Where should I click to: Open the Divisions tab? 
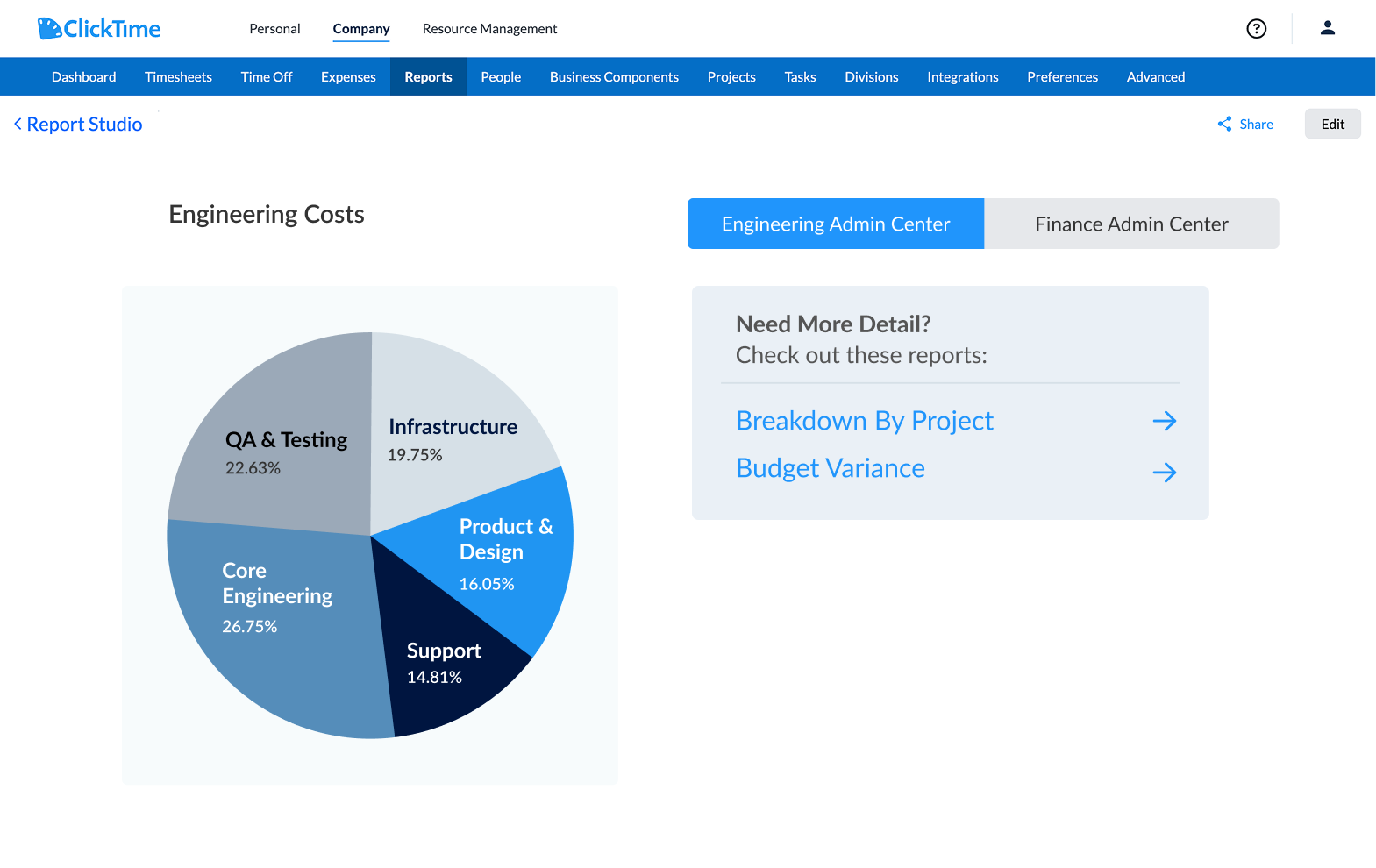pyautogui.click(x=872, y=77)
